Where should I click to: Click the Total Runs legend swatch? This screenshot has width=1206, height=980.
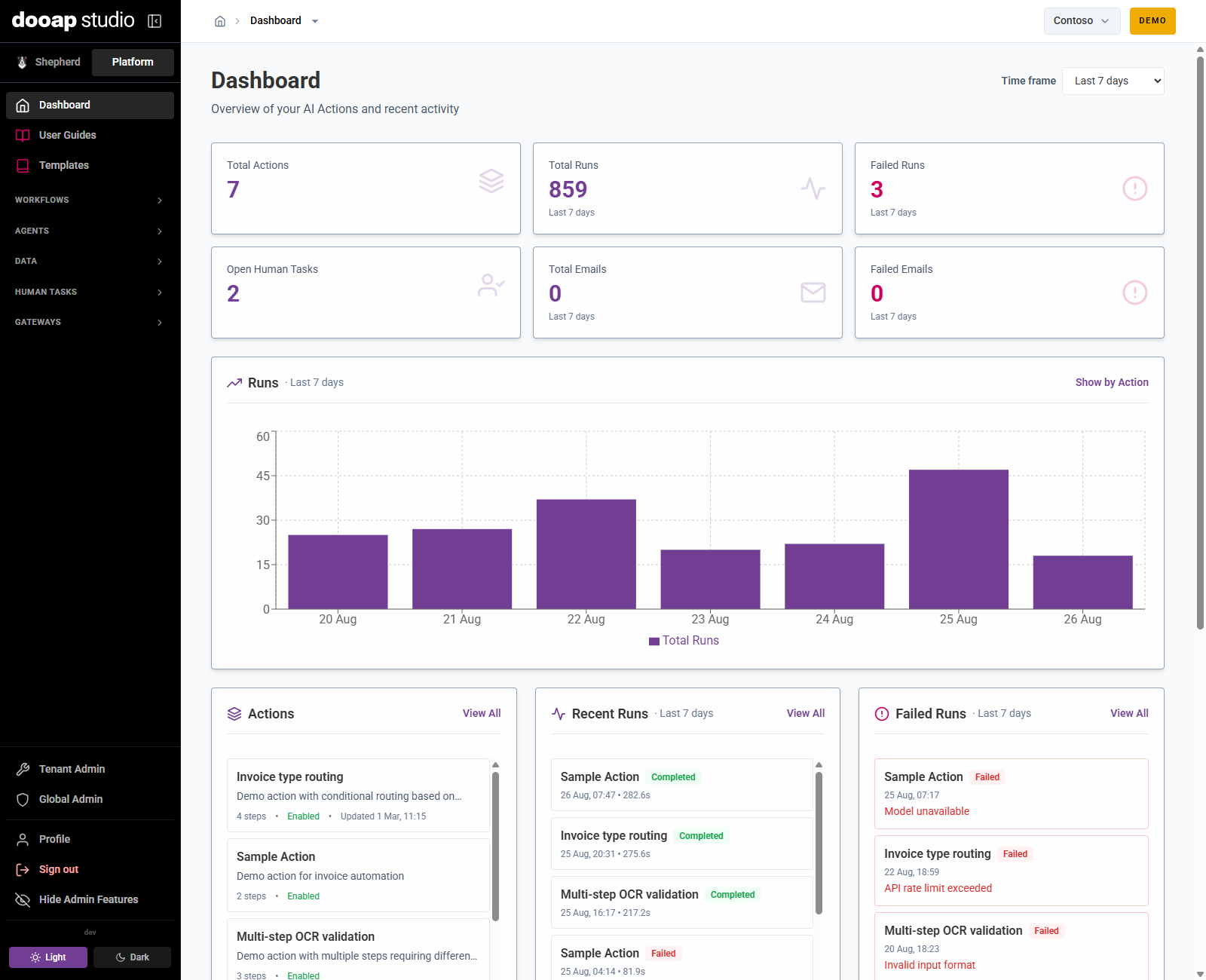coord(654,642)
